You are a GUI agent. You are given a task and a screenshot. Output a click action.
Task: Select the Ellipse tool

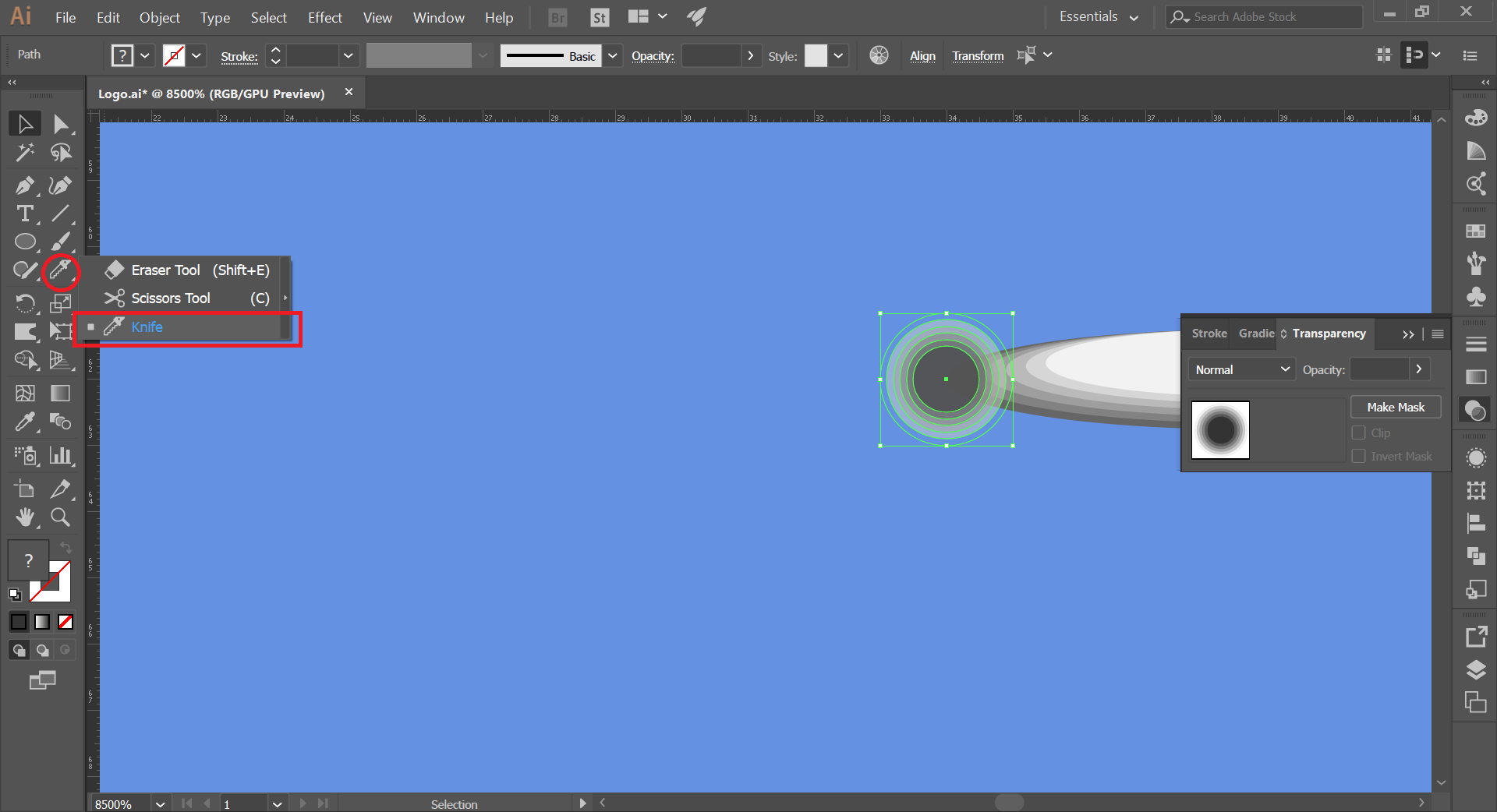coord(25,242)
